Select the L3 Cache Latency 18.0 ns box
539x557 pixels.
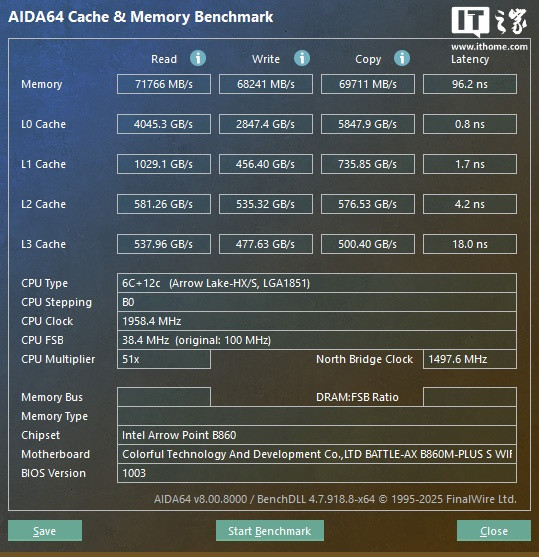pyautogui.click(x=470, y=244)
